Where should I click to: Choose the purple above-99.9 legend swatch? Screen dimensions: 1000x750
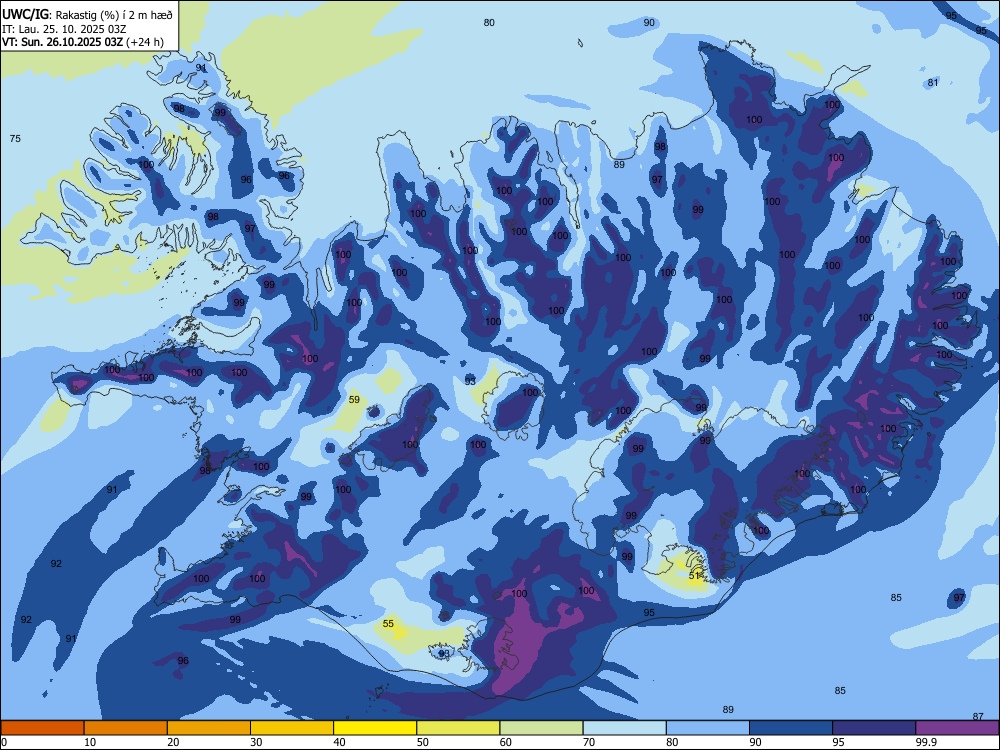point(957,728)
